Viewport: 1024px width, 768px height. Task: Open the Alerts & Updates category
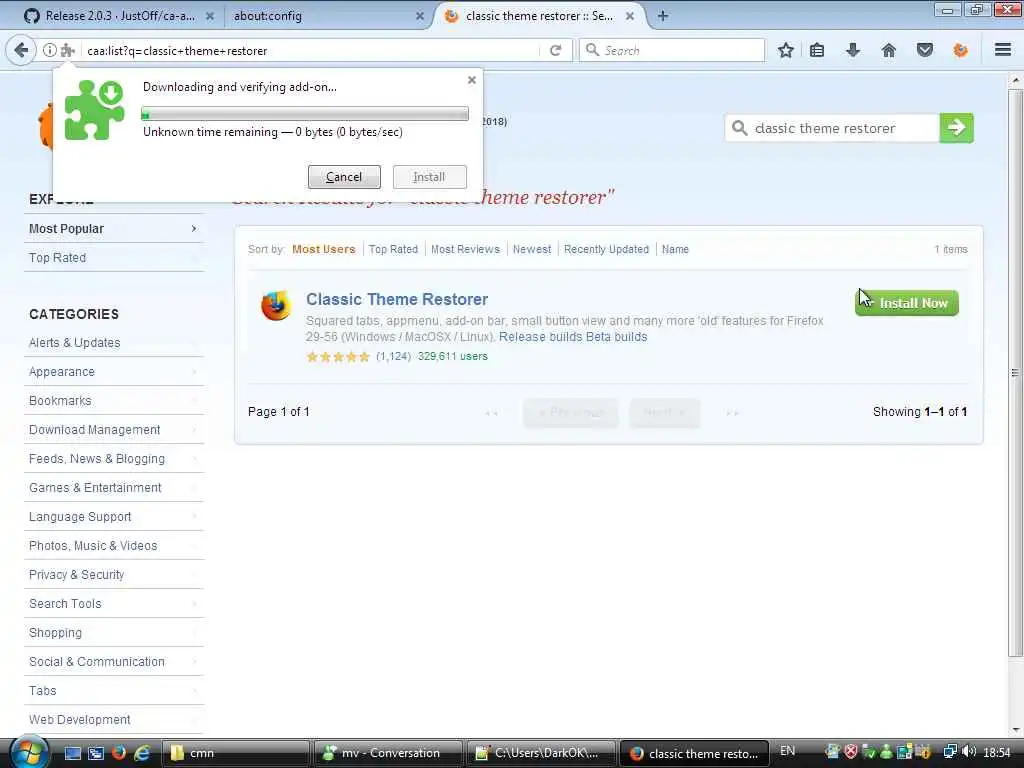tap(113, 342)
